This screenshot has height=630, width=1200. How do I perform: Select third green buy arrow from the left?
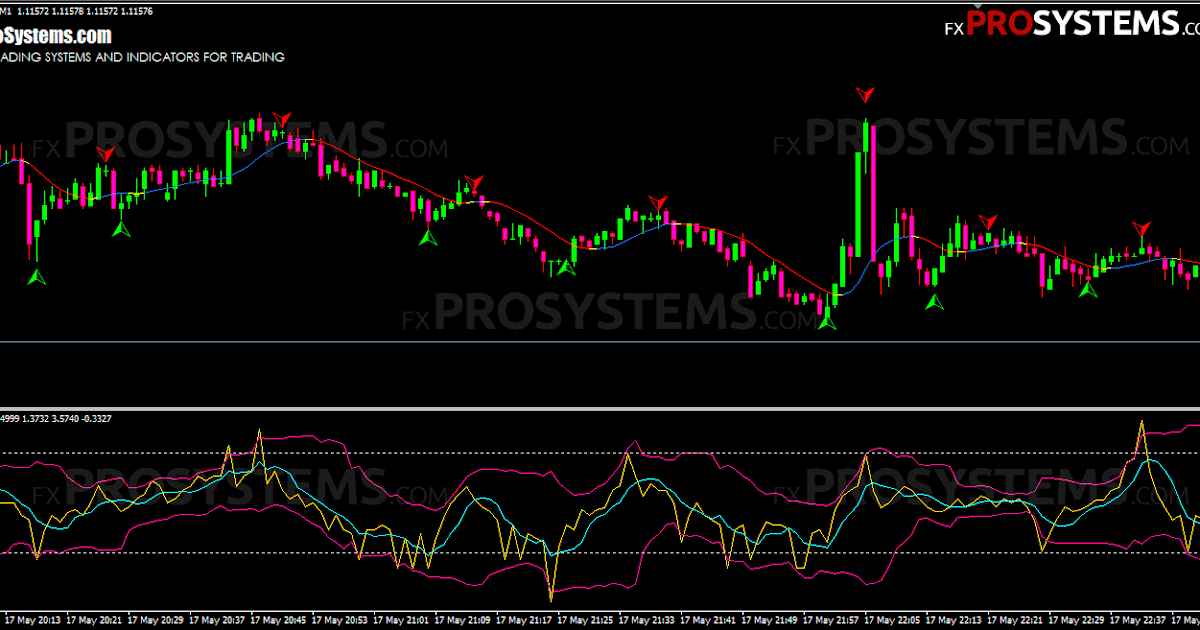(428, 237)
